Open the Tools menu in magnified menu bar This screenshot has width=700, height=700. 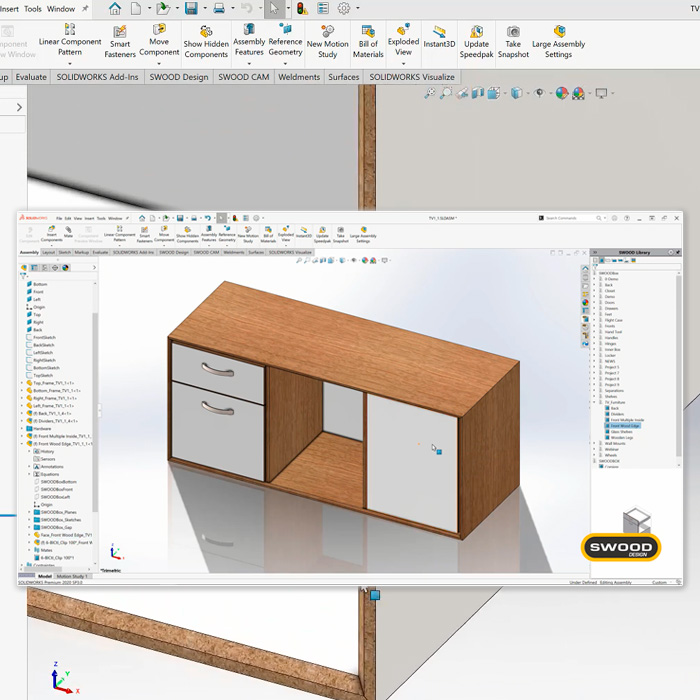(x=33, y=8)
